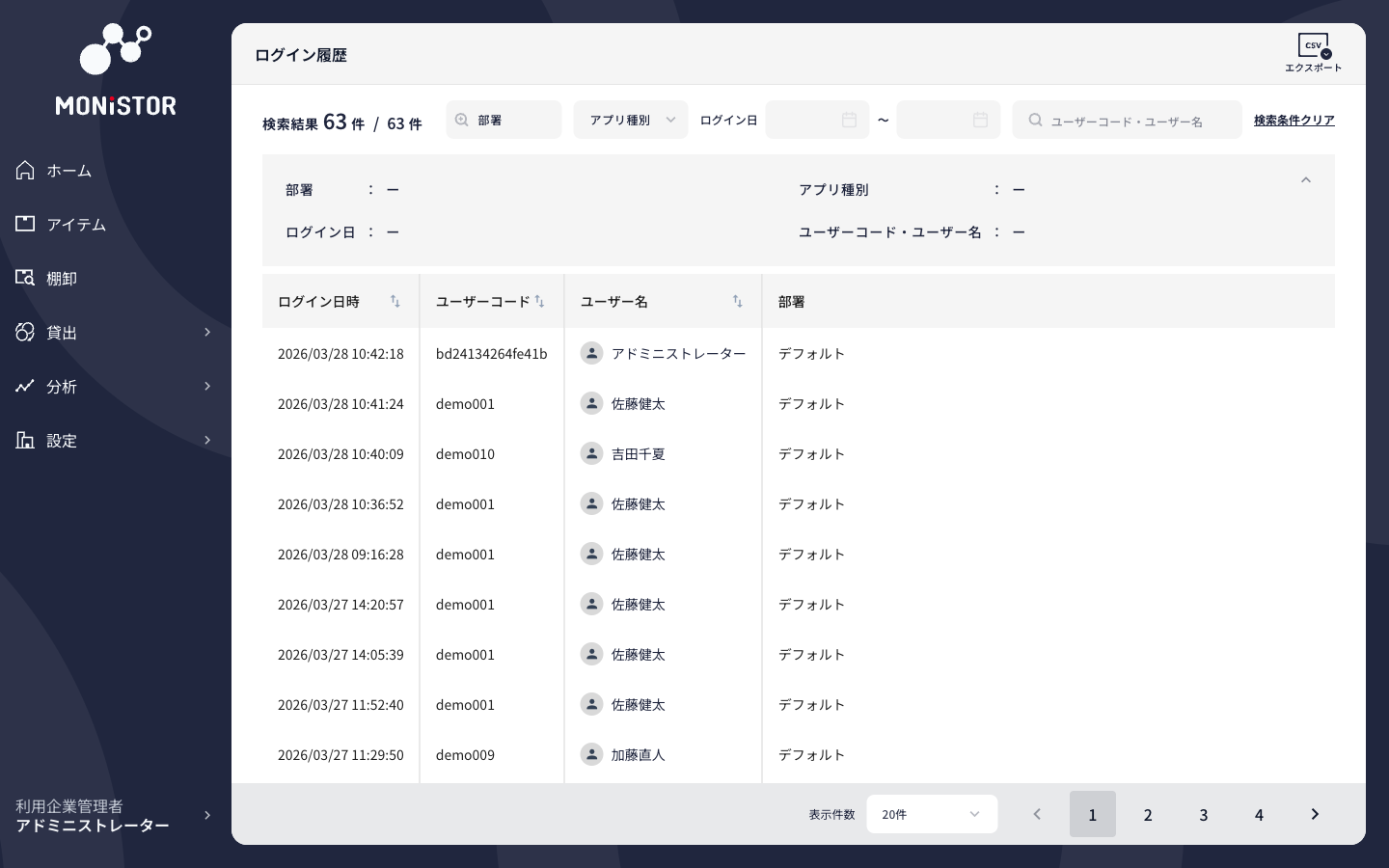Click the home icon in the sidebar
1389x868 pixels.
pos(24,170)
